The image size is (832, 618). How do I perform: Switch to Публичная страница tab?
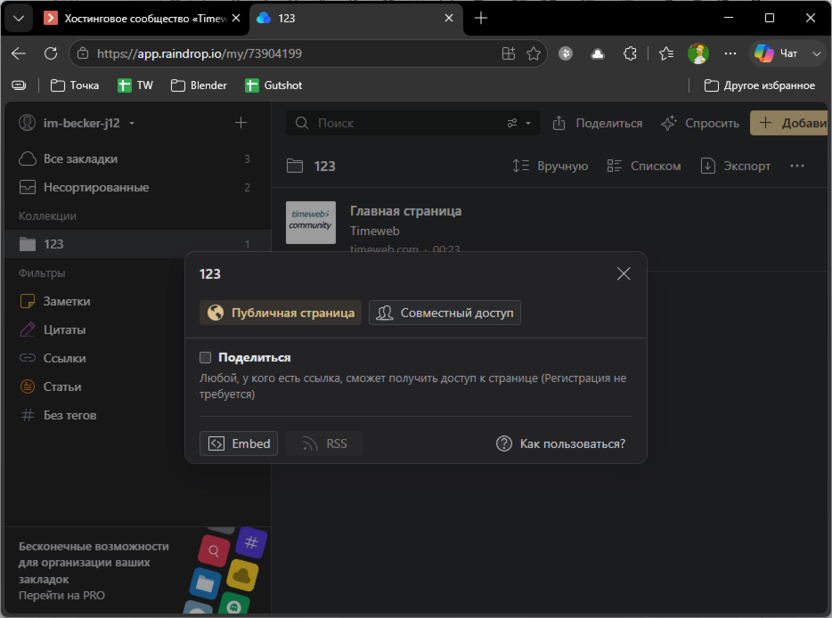click(x=280, y=313)
